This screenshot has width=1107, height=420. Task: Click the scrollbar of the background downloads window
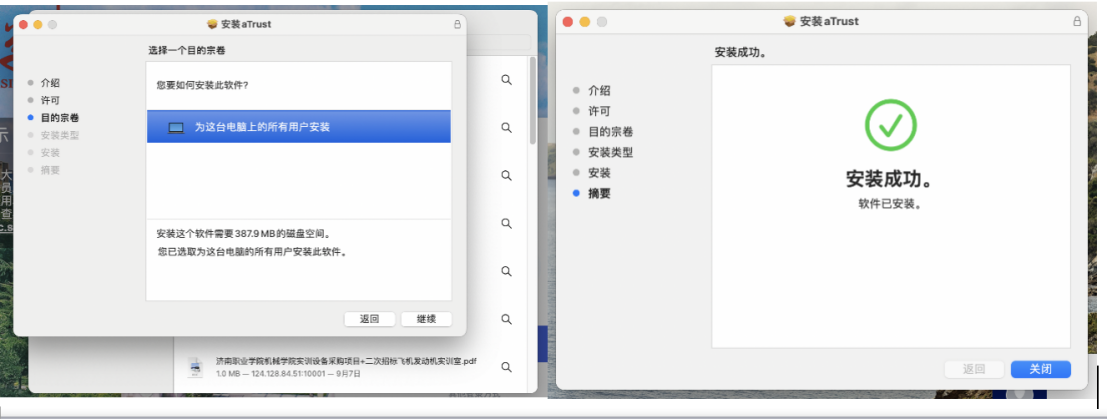pos(532,101)
